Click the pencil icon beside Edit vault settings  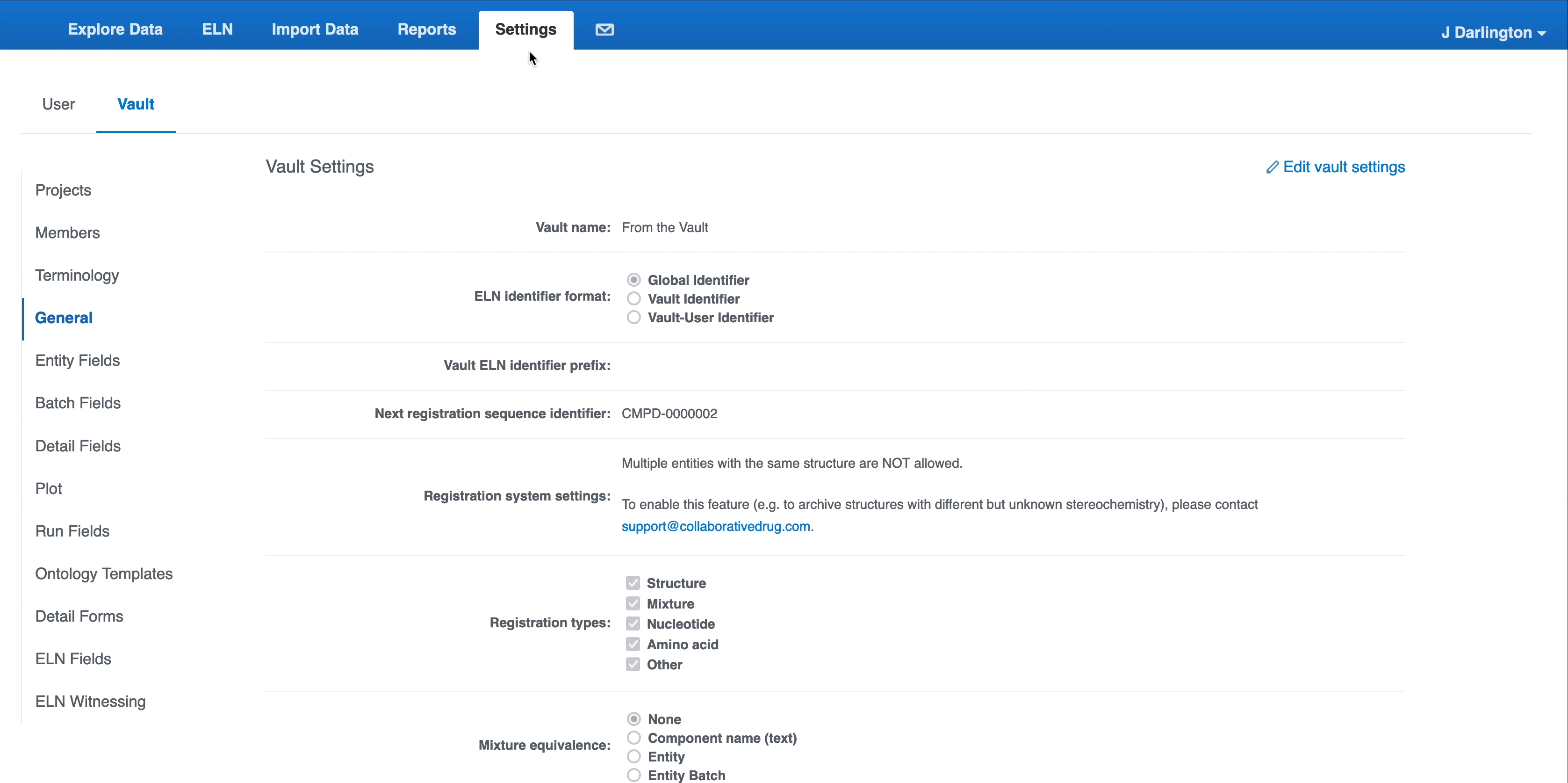pos(1272,167)
